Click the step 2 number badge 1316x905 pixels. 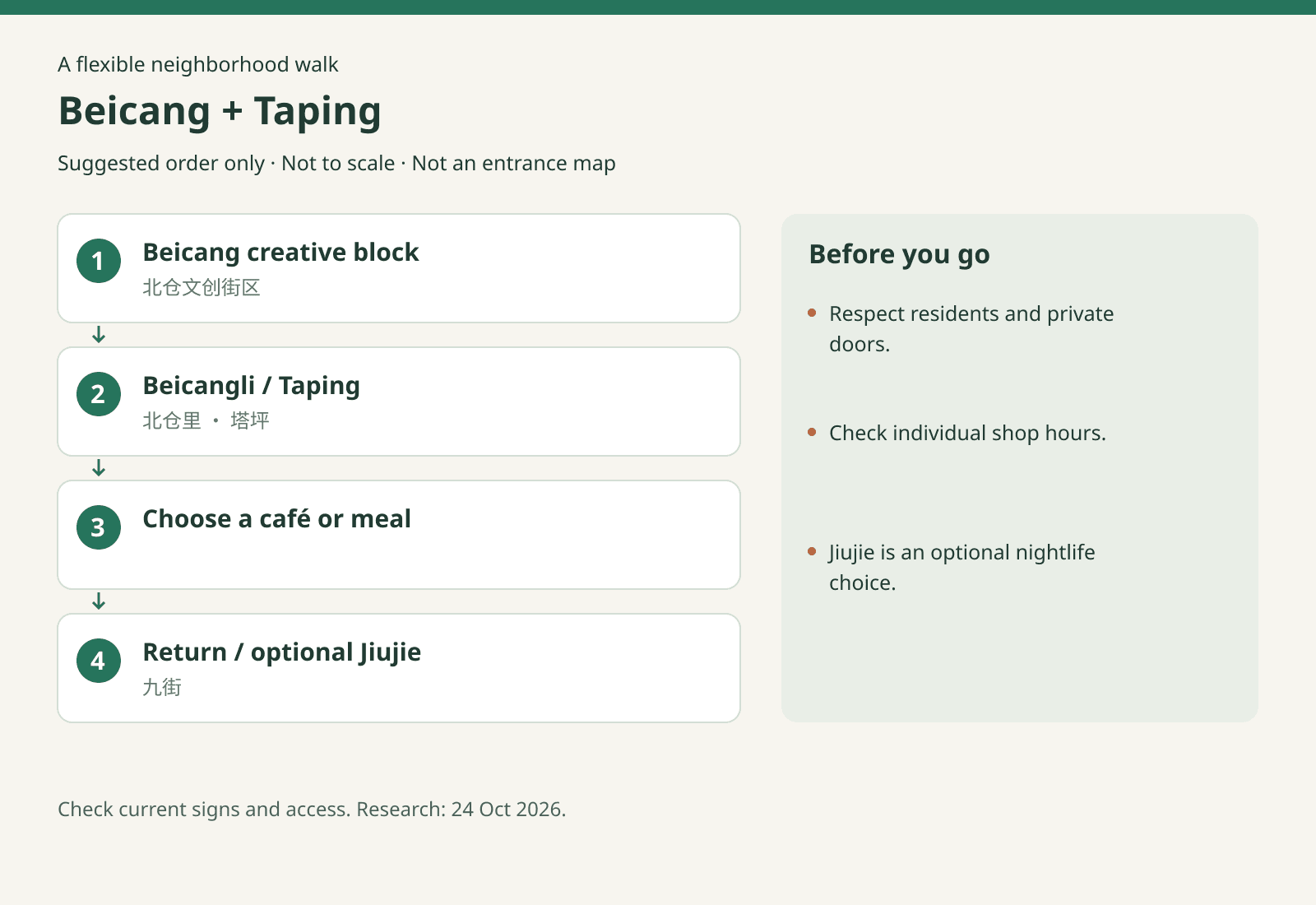[x=99, y=394]
